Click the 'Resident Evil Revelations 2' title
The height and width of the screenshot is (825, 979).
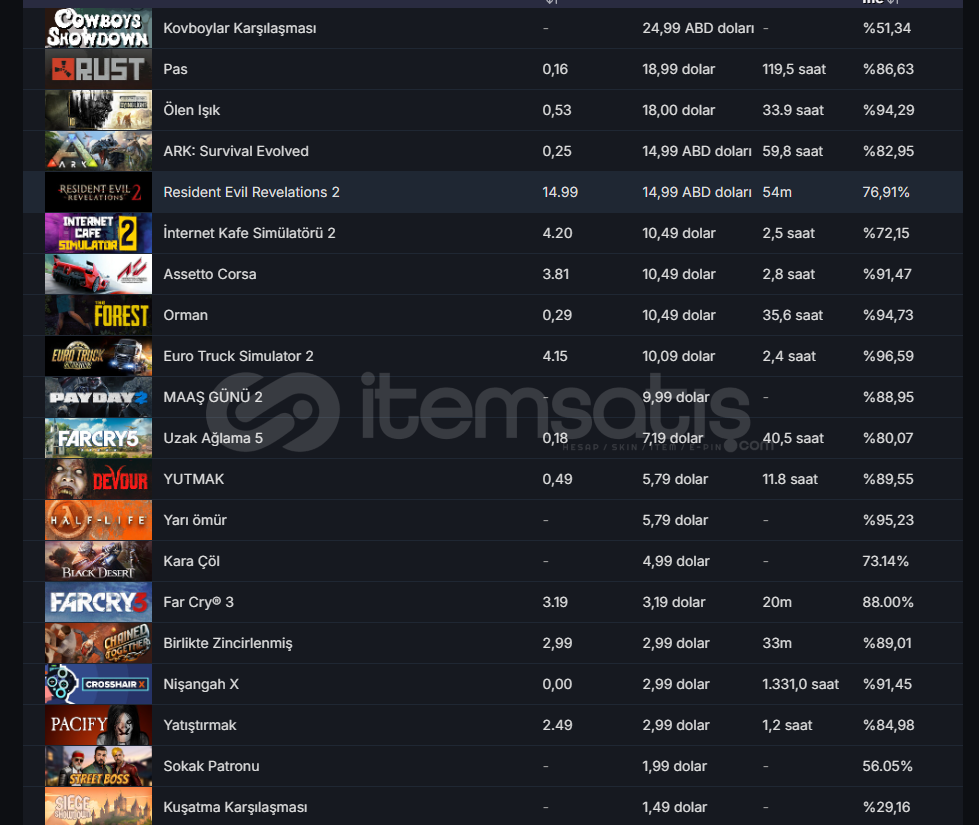(252, 192)
